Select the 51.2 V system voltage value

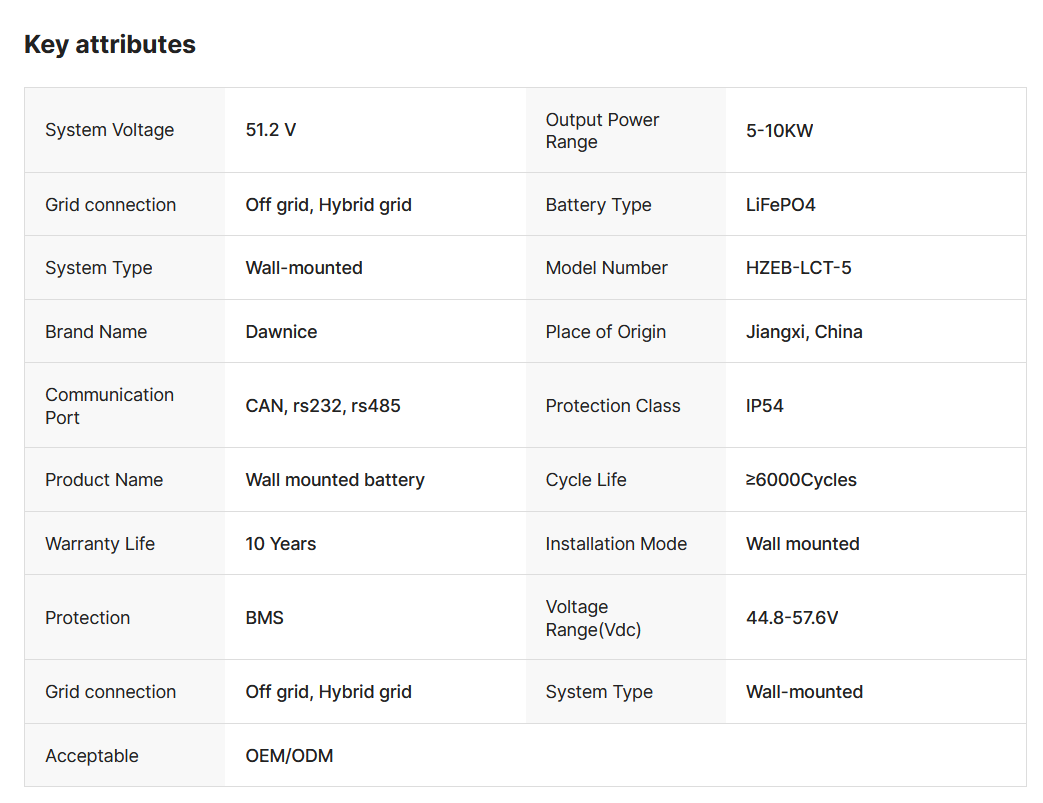point(271,130)
